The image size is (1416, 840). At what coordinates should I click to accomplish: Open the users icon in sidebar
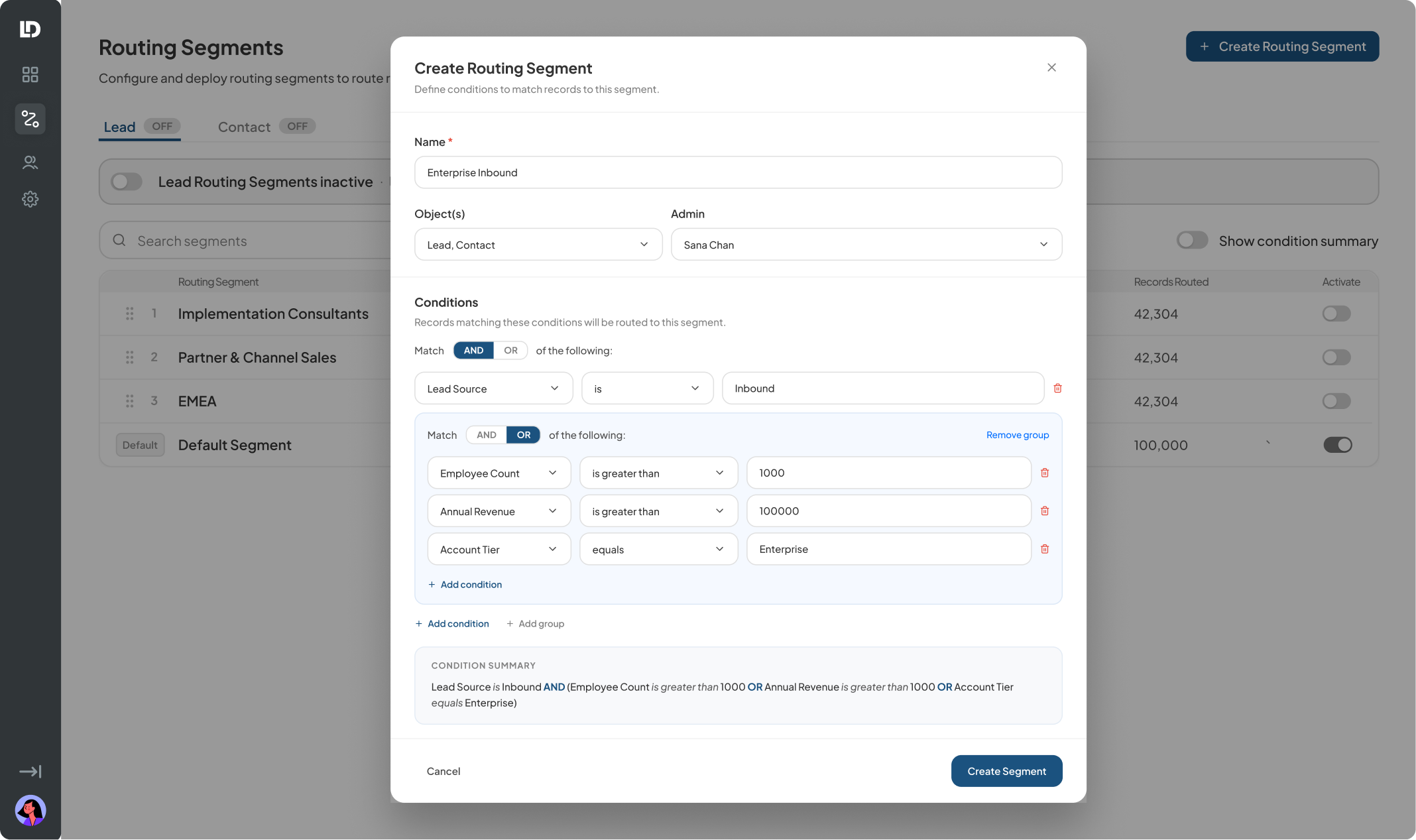point(30,162)
